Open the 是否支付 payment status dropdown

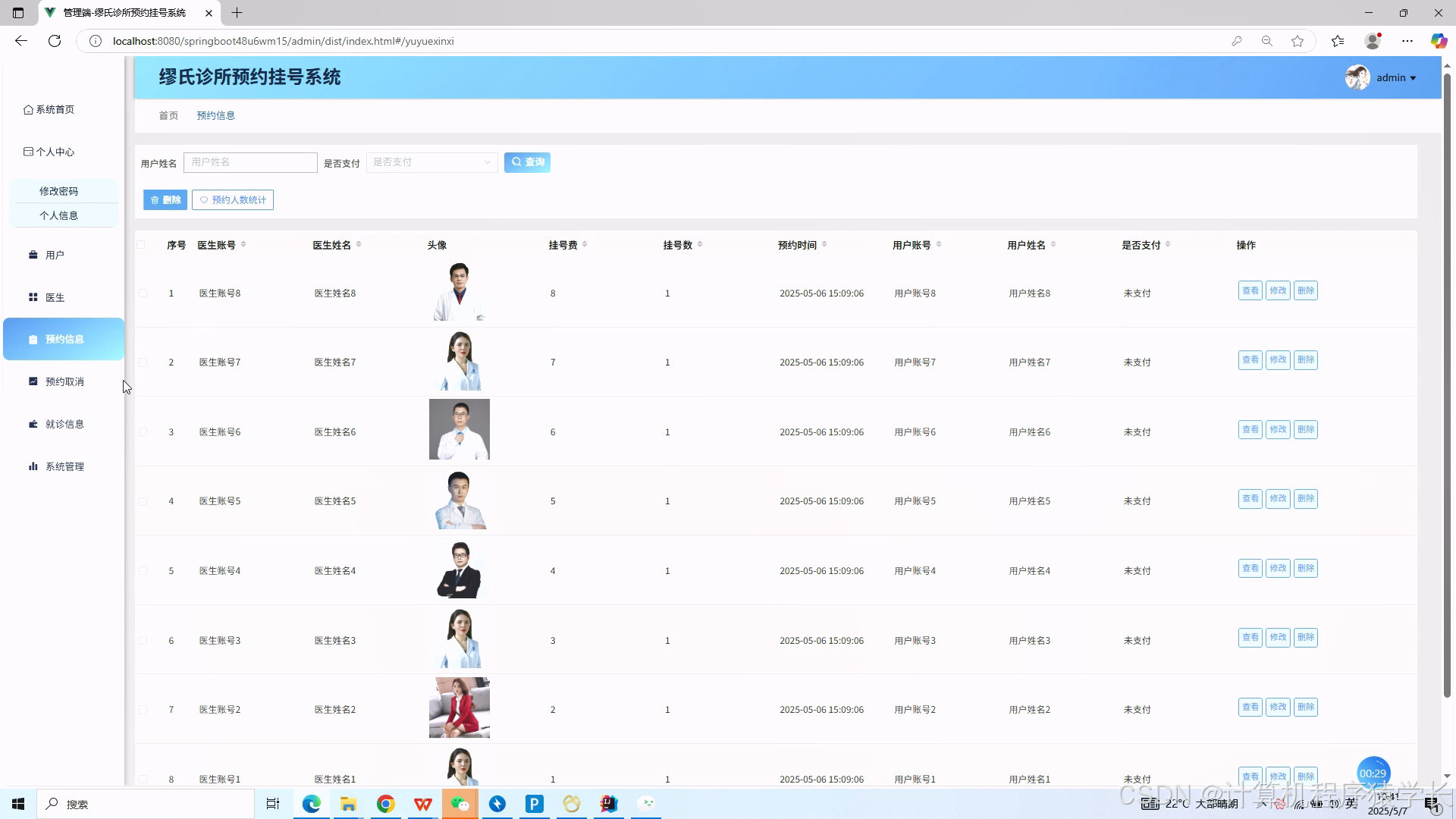point(431,162)
